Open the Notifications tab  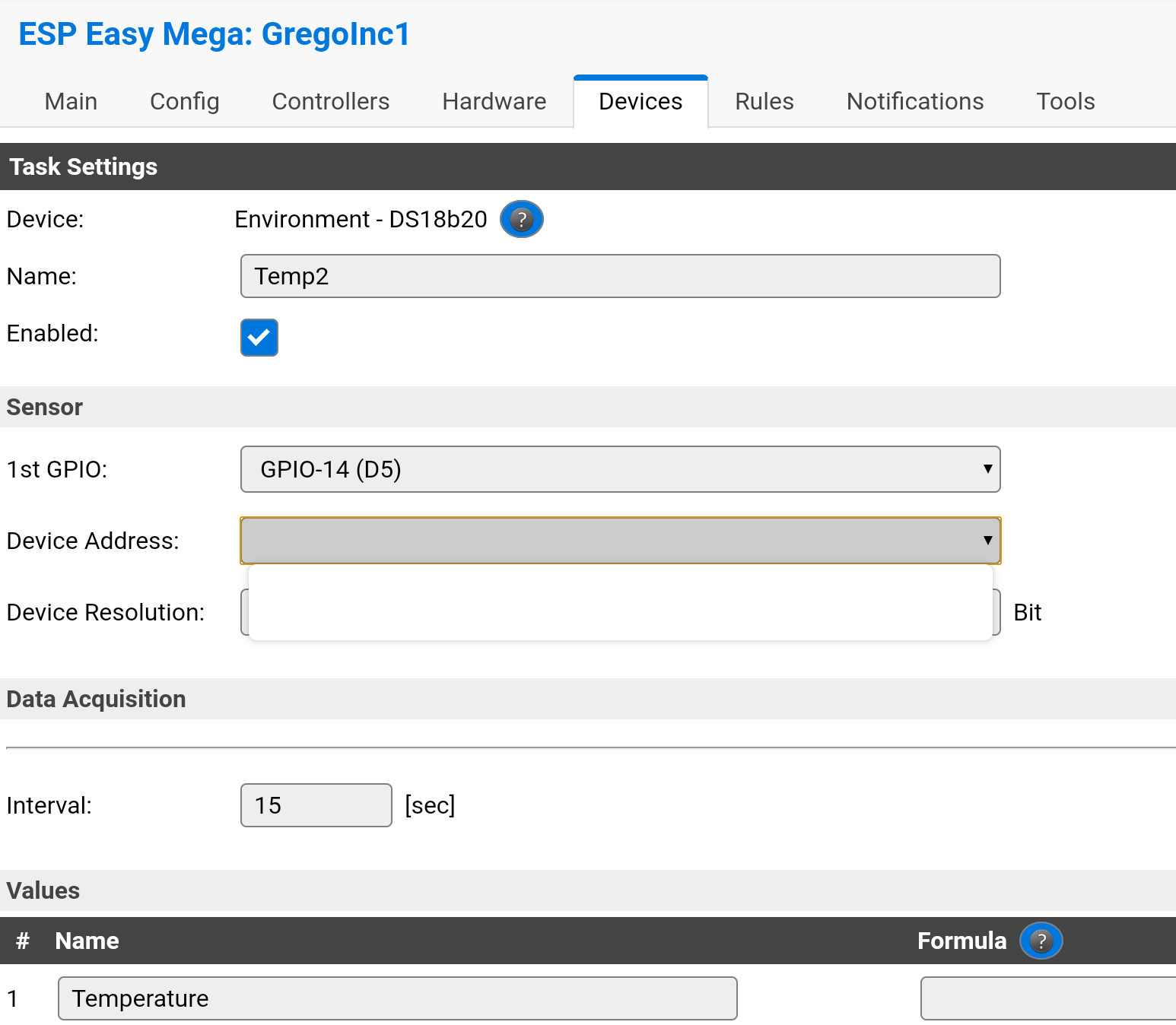pos(915,102)
